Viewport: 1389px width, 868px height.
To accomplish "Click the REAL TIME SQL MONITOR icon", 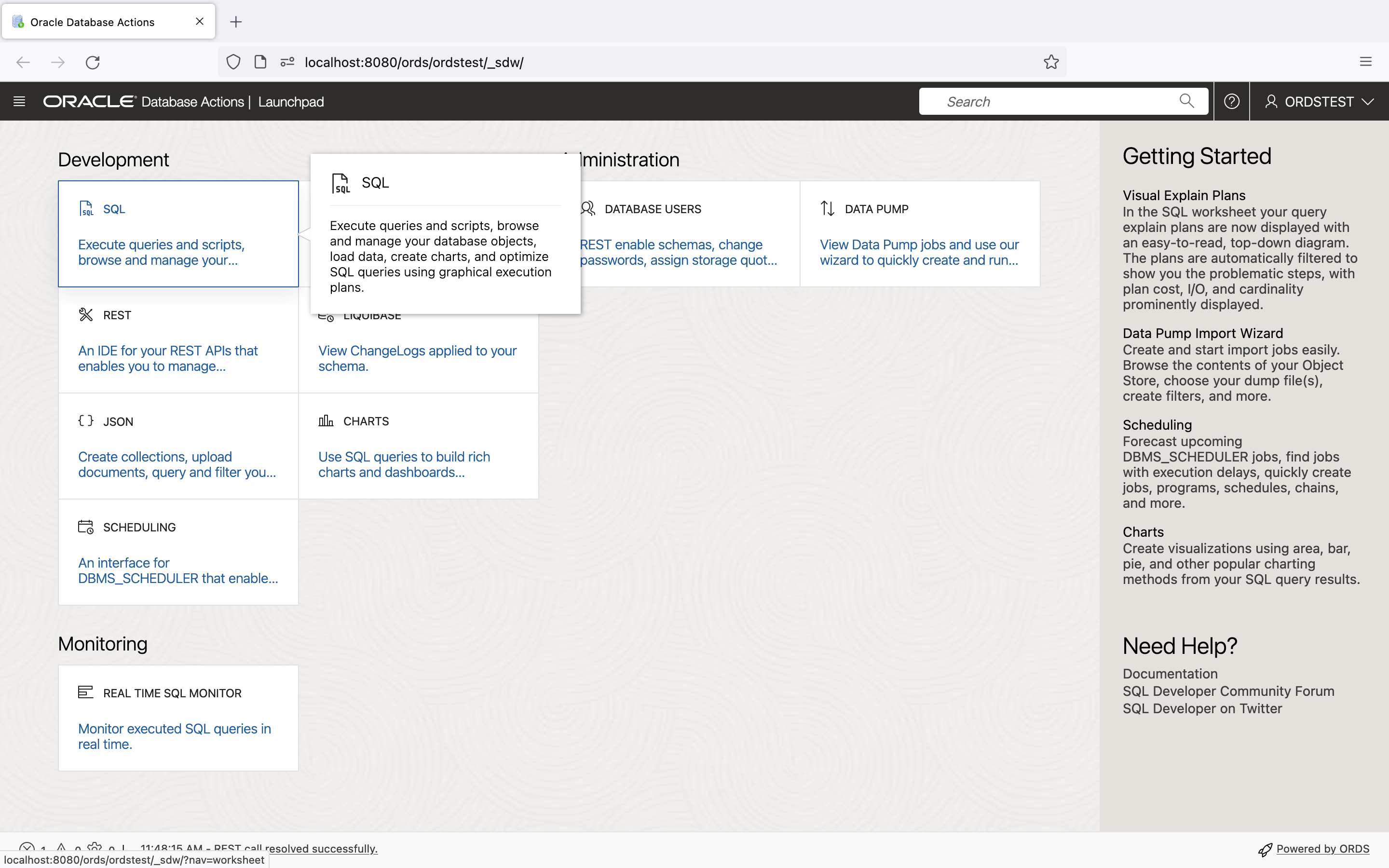I will (85, 691).
